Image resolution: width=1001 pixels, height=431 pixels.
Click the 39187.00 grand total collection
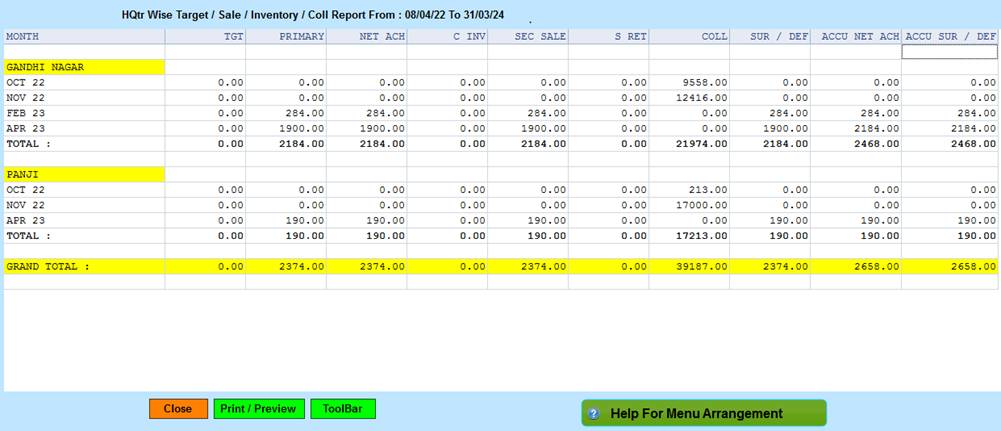click(x=702, y=267)
